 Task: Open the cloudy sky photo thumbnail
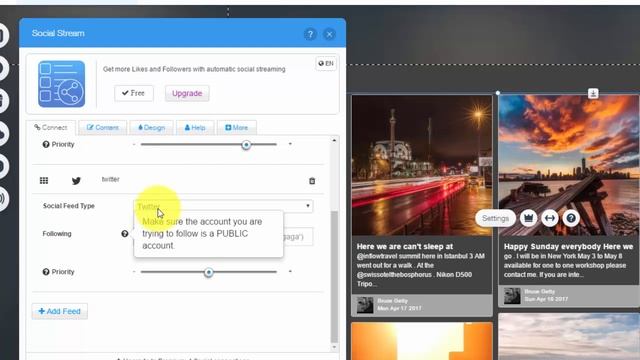[569, 337]
